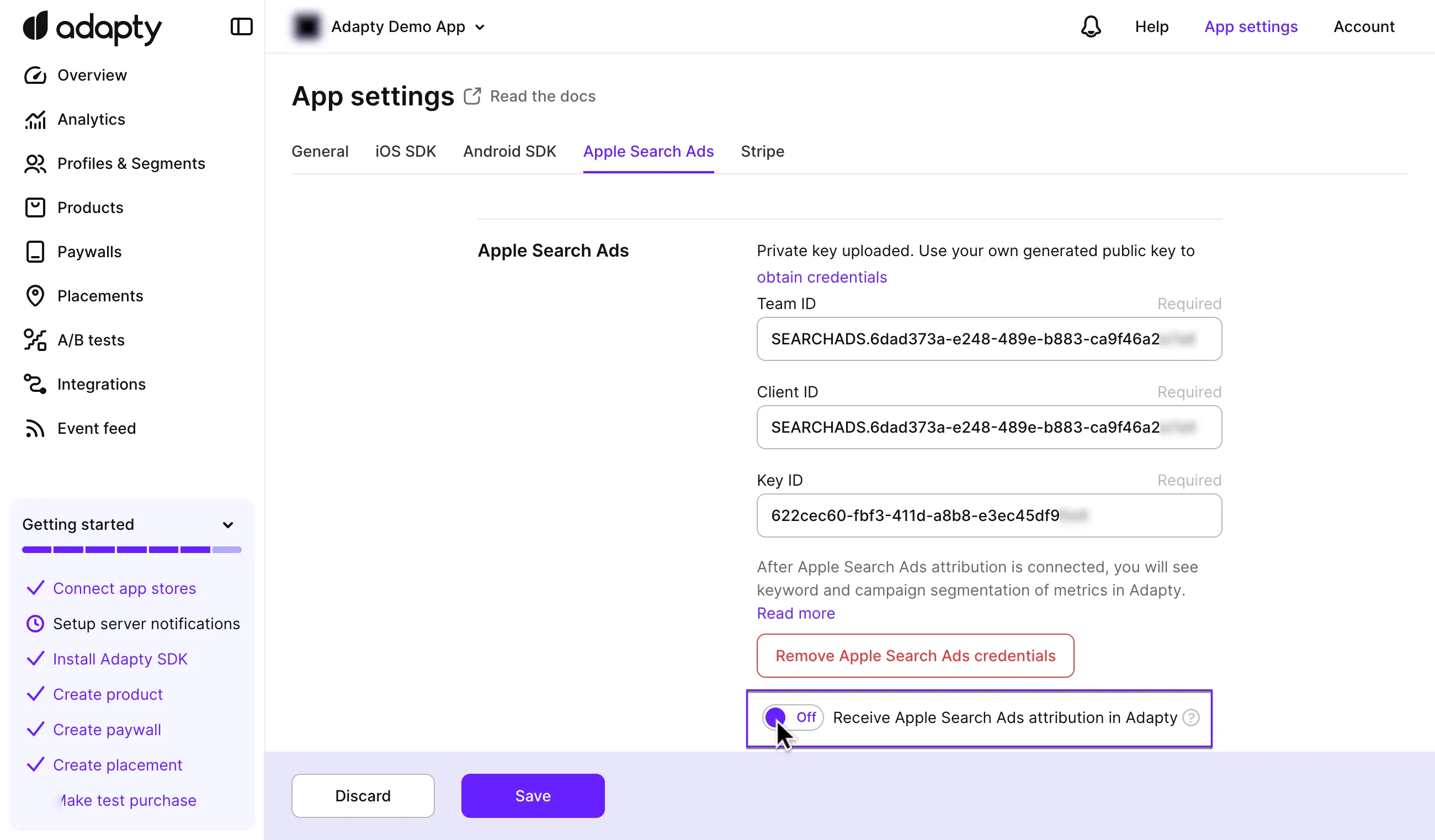Open Analytics from the sidebar icon

click(x=35, y=120)
